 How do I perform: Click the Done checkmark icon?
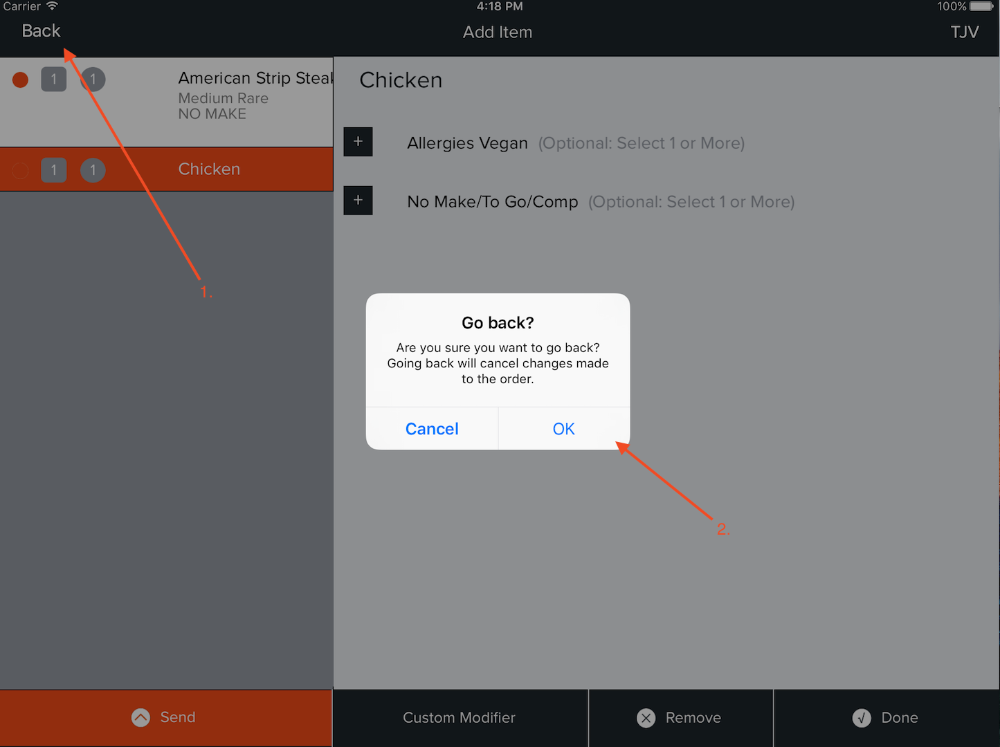862,718
